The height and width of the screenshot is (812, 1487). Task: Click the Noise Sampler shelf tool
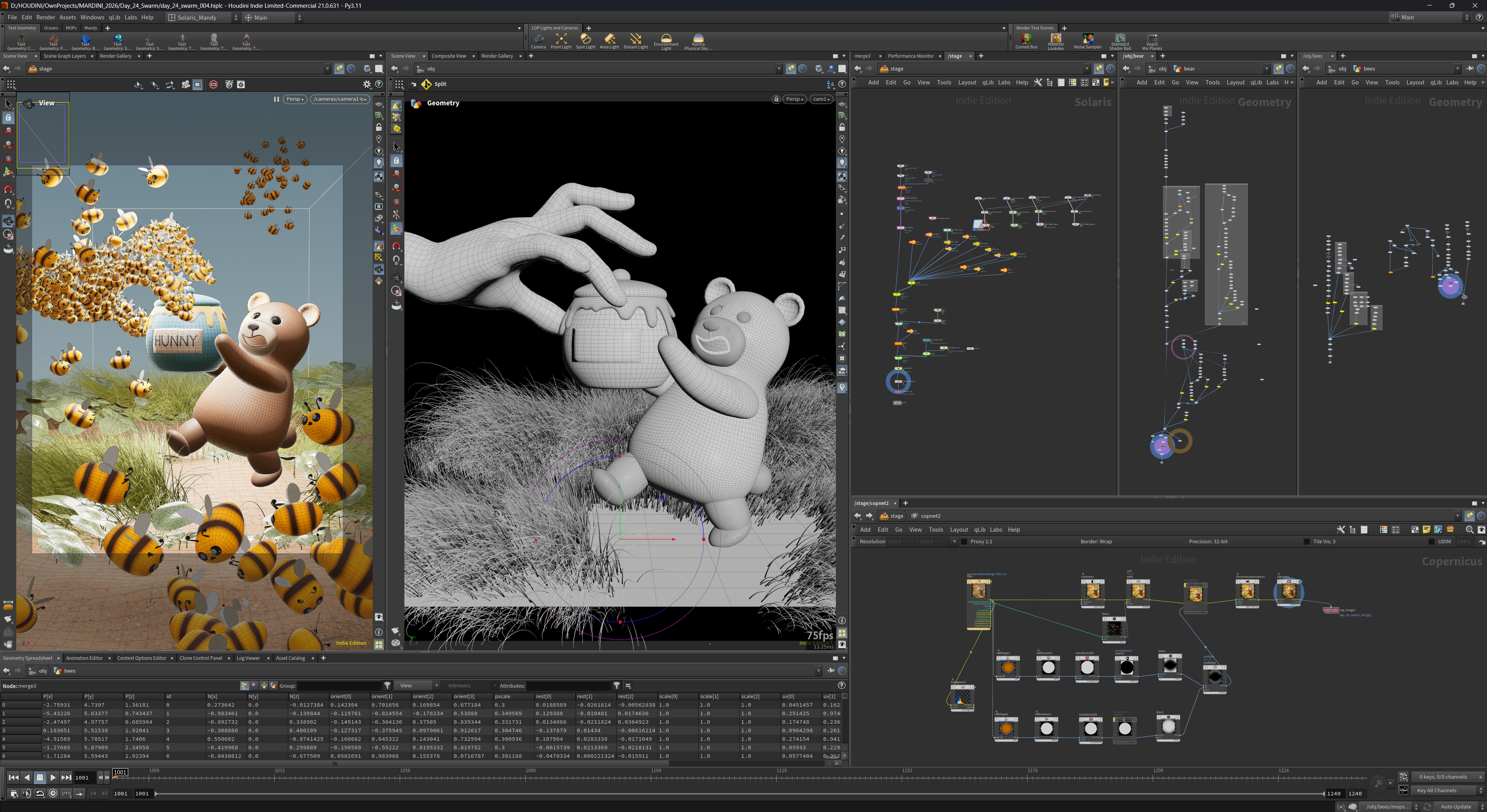click(1088, 40)
